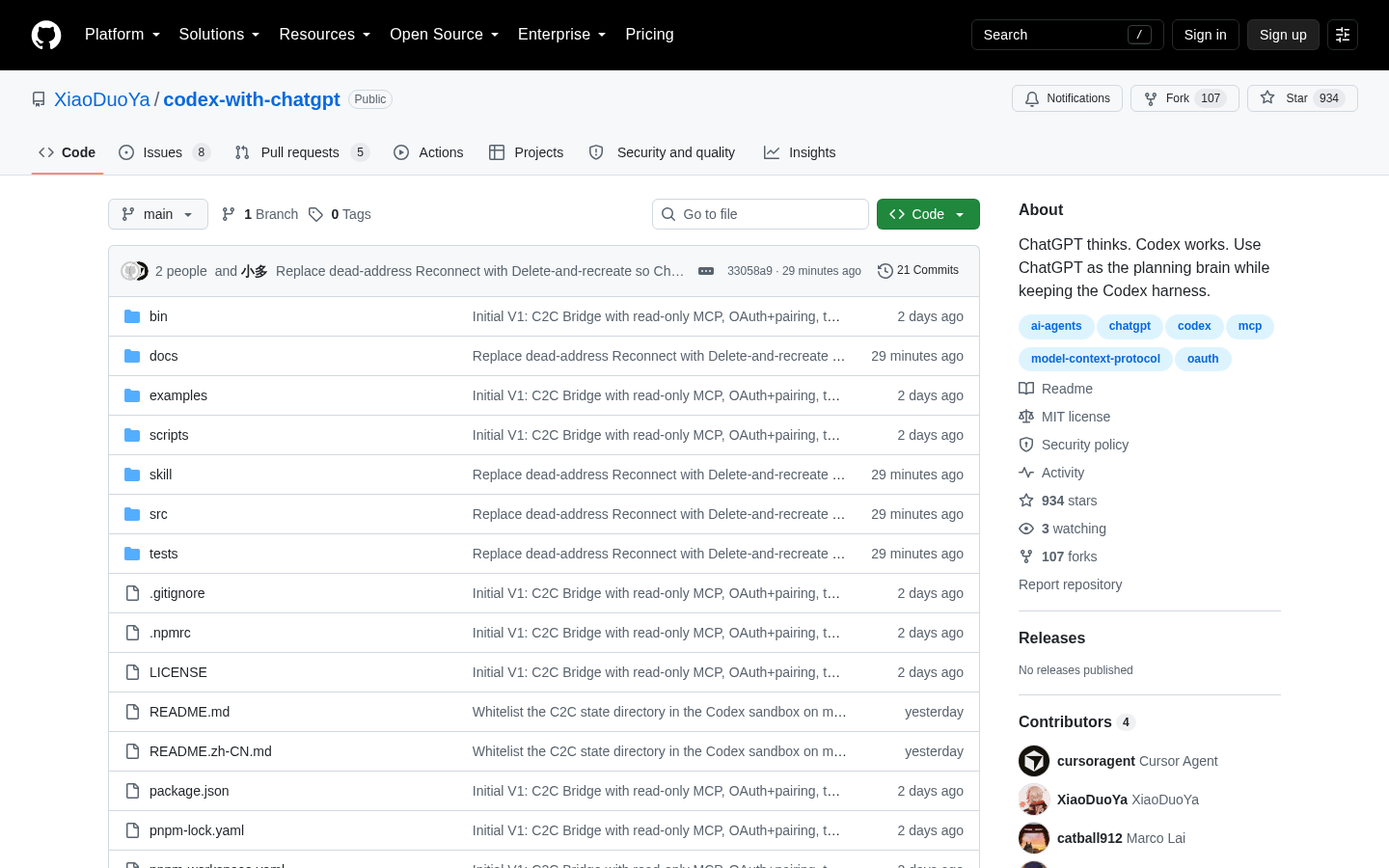This screenshot has height=868, width=1389.
Task: Open the cursoragent contributor avatar
Action: (1034, 761)
